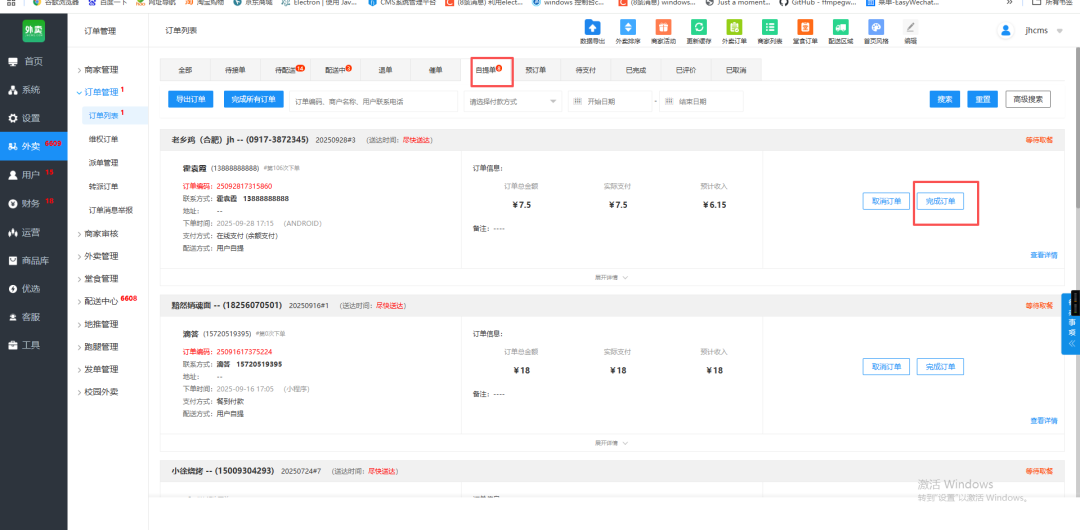Open 首页风格 palette icon

coord(876,28)
